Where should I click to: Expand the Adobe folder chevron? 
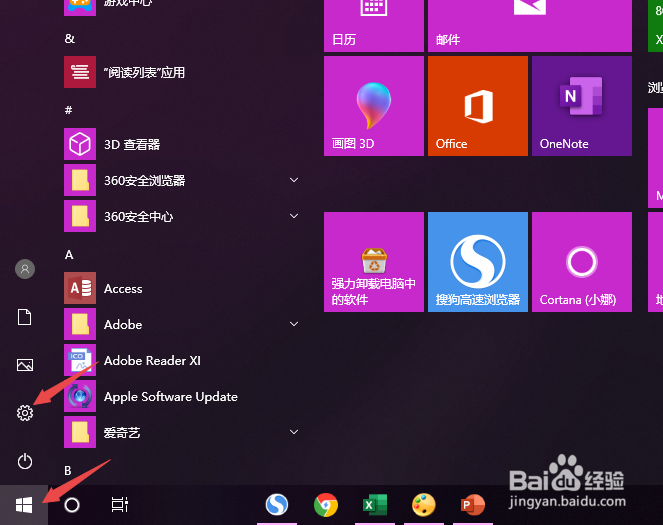(294, 324)
